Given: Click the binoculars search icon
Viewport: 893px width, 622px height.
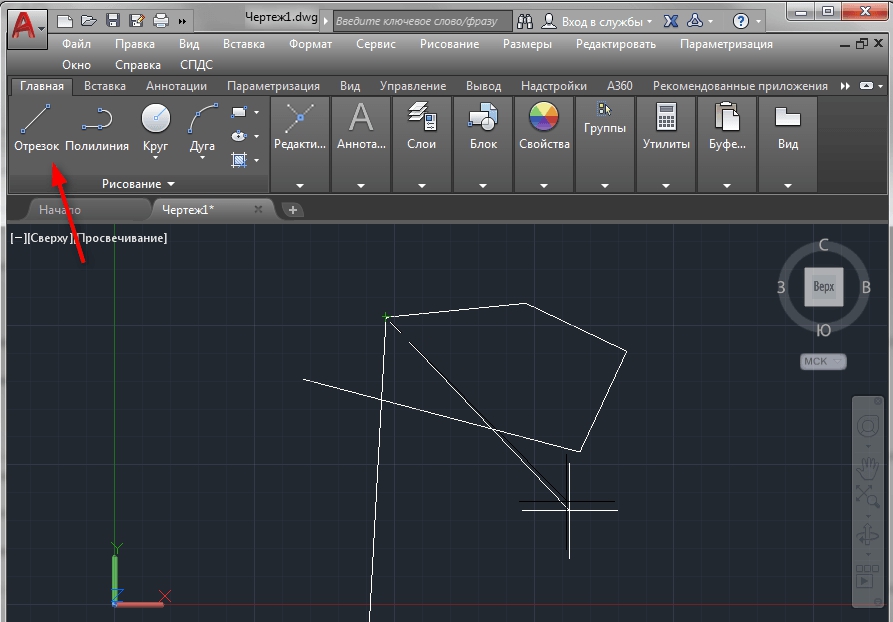Looking at the screenshot, I should tap(525, 22).
